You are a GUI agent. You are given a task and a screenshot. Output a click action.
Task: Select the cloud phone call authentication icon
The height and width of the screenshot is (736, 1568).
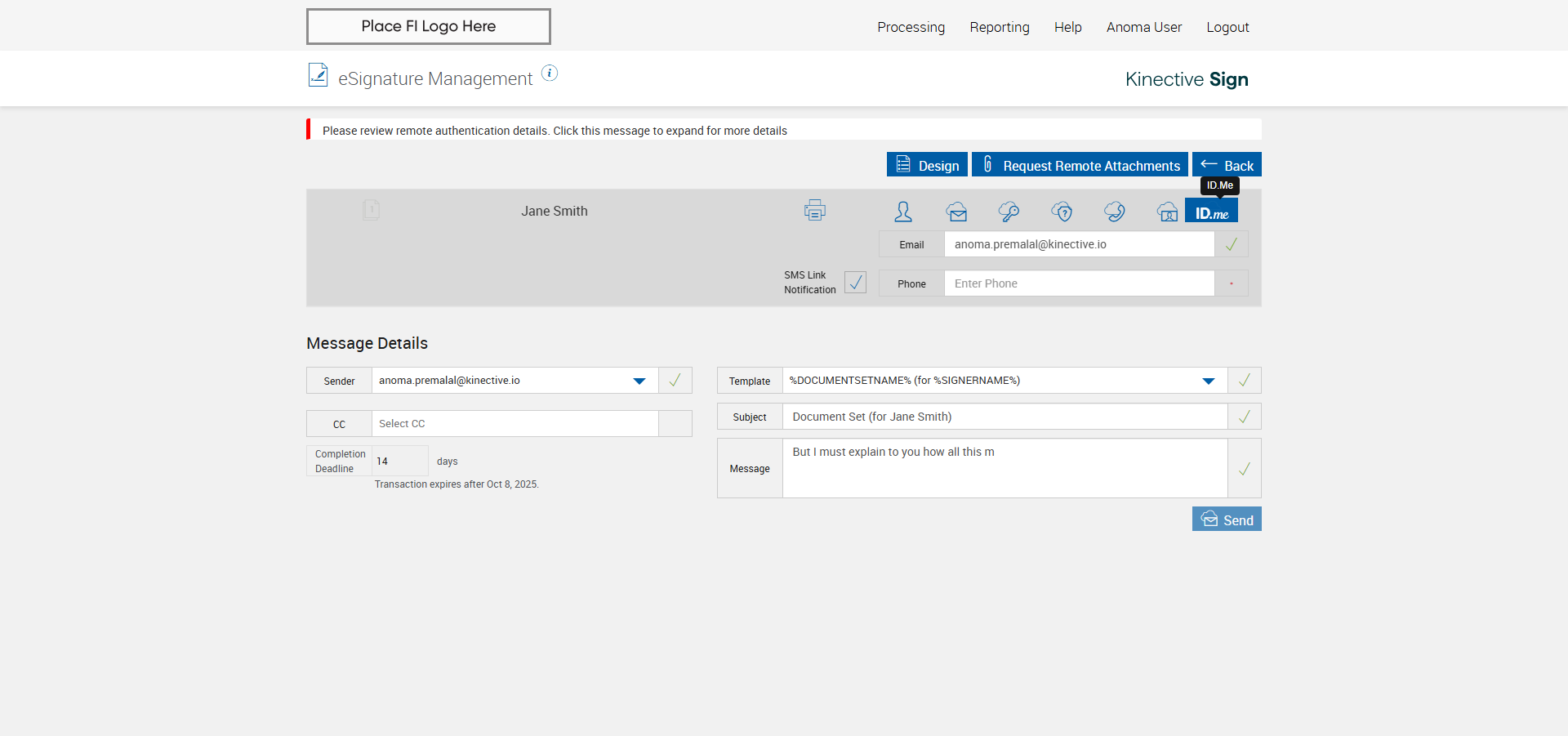point(1115,212)
